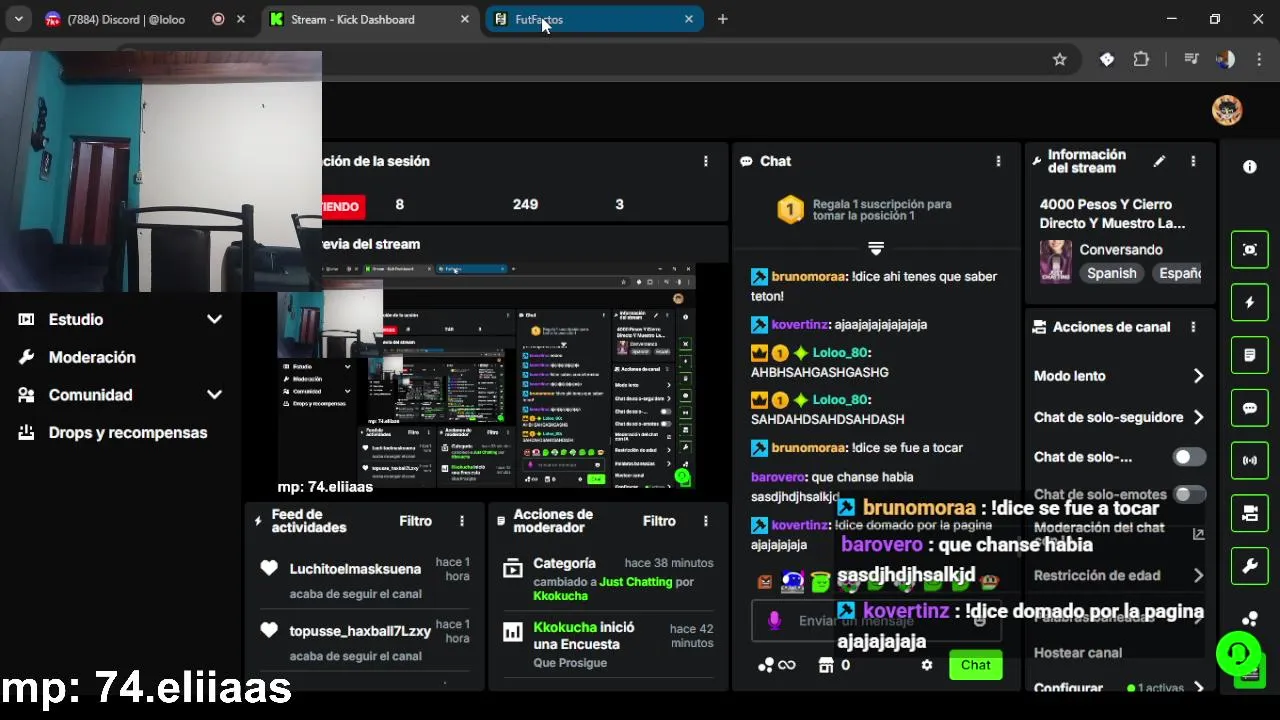The height and width of the screenshot is (720, 1280).
Task: Expand the Comunidad sidebar section
Action: coord(214,395)
